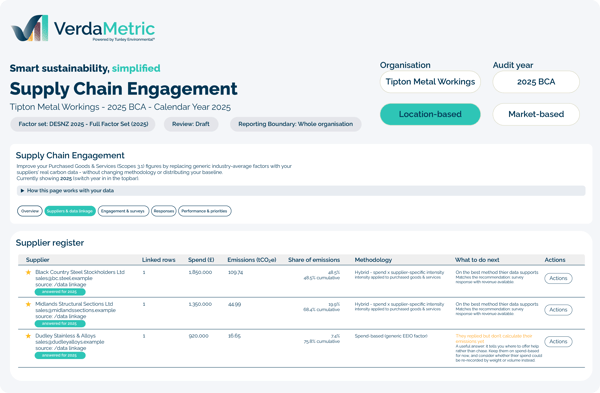Click the star icon for Midlands Structural Sections
Viewport: 600px width, 393px height.
[28, 304]
